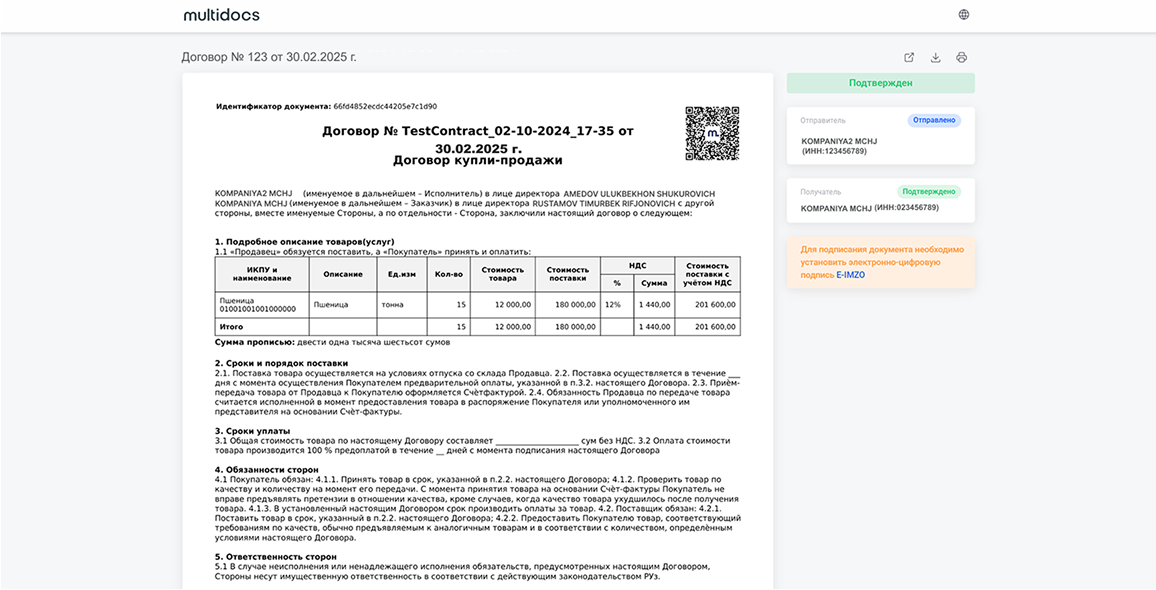
Task: Click the page title Договор № 123
Action: coord(269,57)
